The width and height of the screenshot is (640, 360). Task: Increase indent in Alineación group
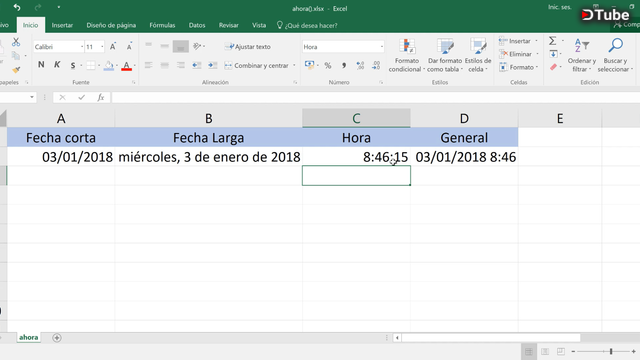pos(213,65)
